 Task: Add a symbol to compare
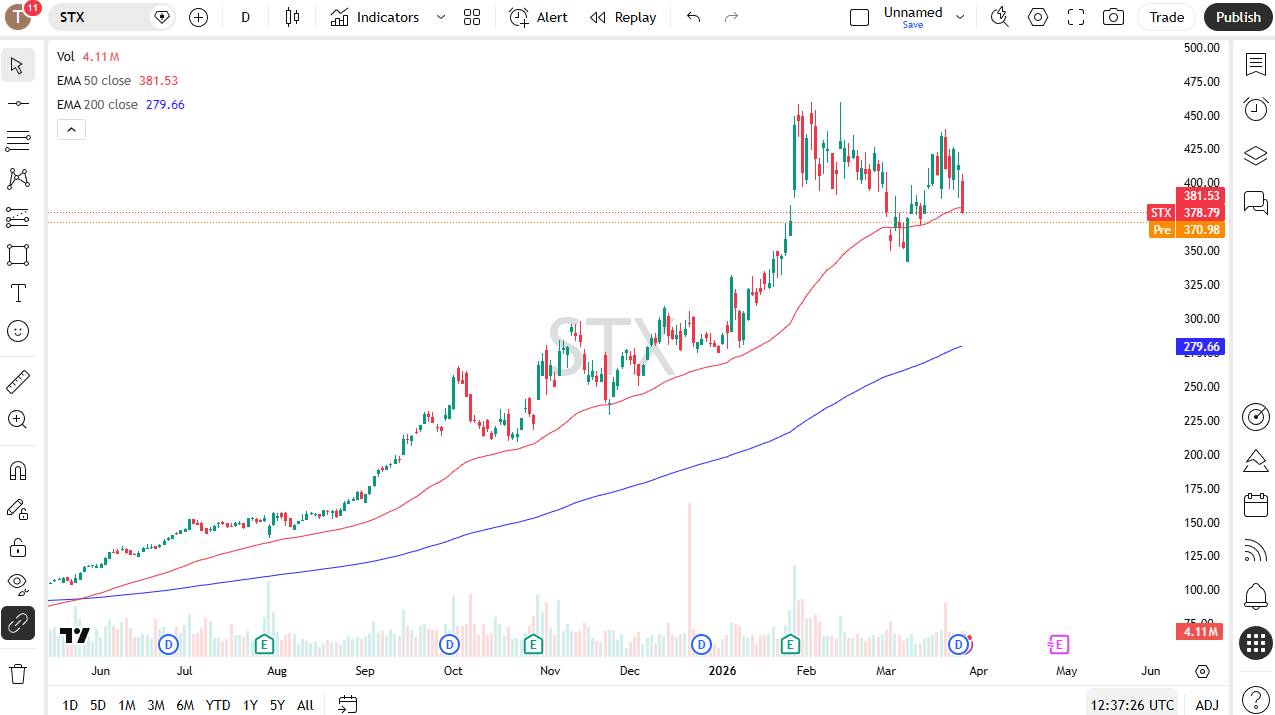click(x=198, y=17)
